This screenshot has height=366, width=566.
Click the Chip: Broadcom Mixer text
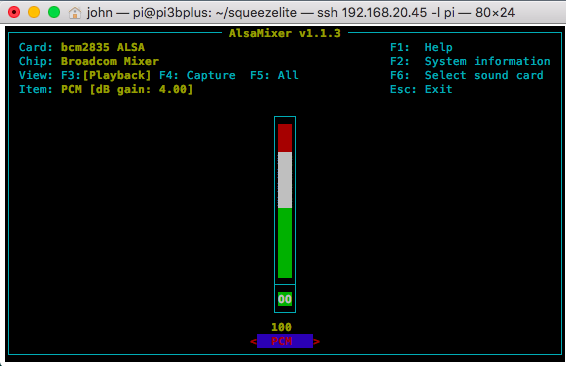pos(89,61)
